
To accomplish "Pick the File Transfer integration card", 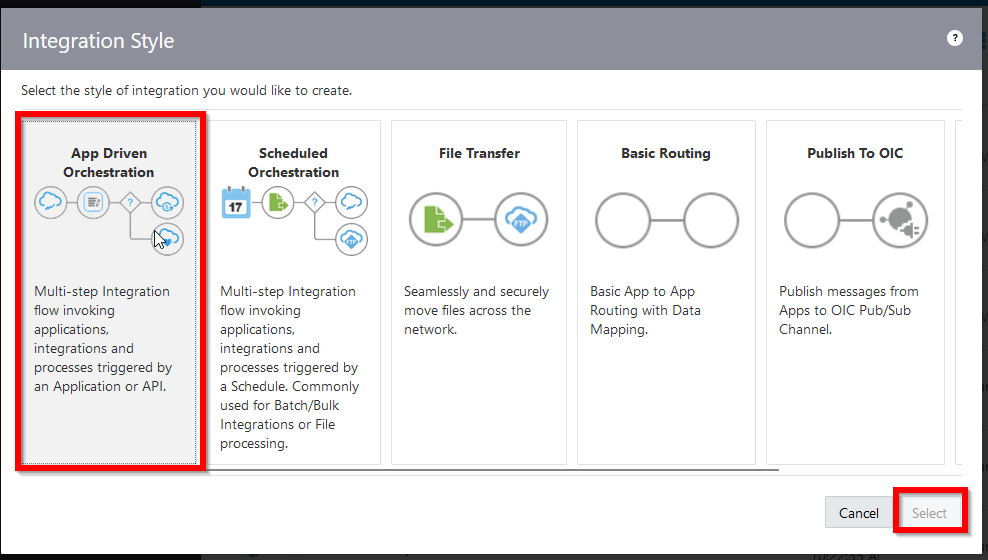I will (x=479, y=292).
